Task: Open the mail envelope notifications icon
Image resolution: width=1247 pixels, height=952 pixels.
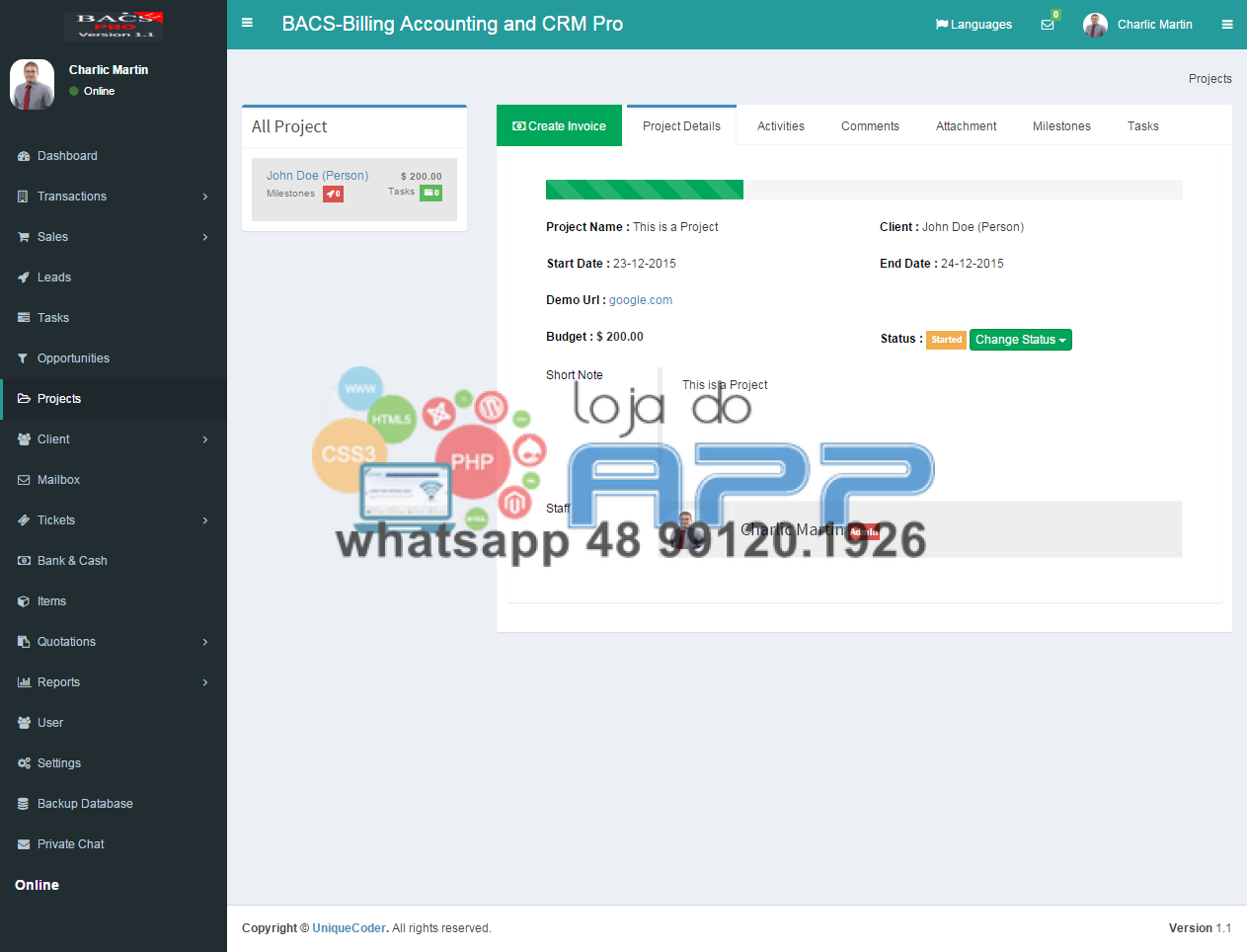Action: coord(1048,25)
